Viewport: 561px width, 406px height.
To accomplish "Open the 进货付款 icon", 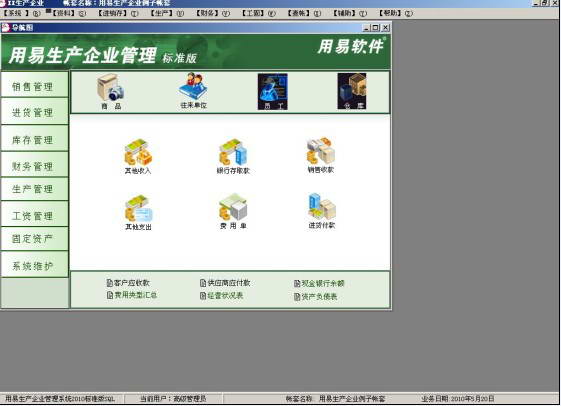I will pos(322,211).
